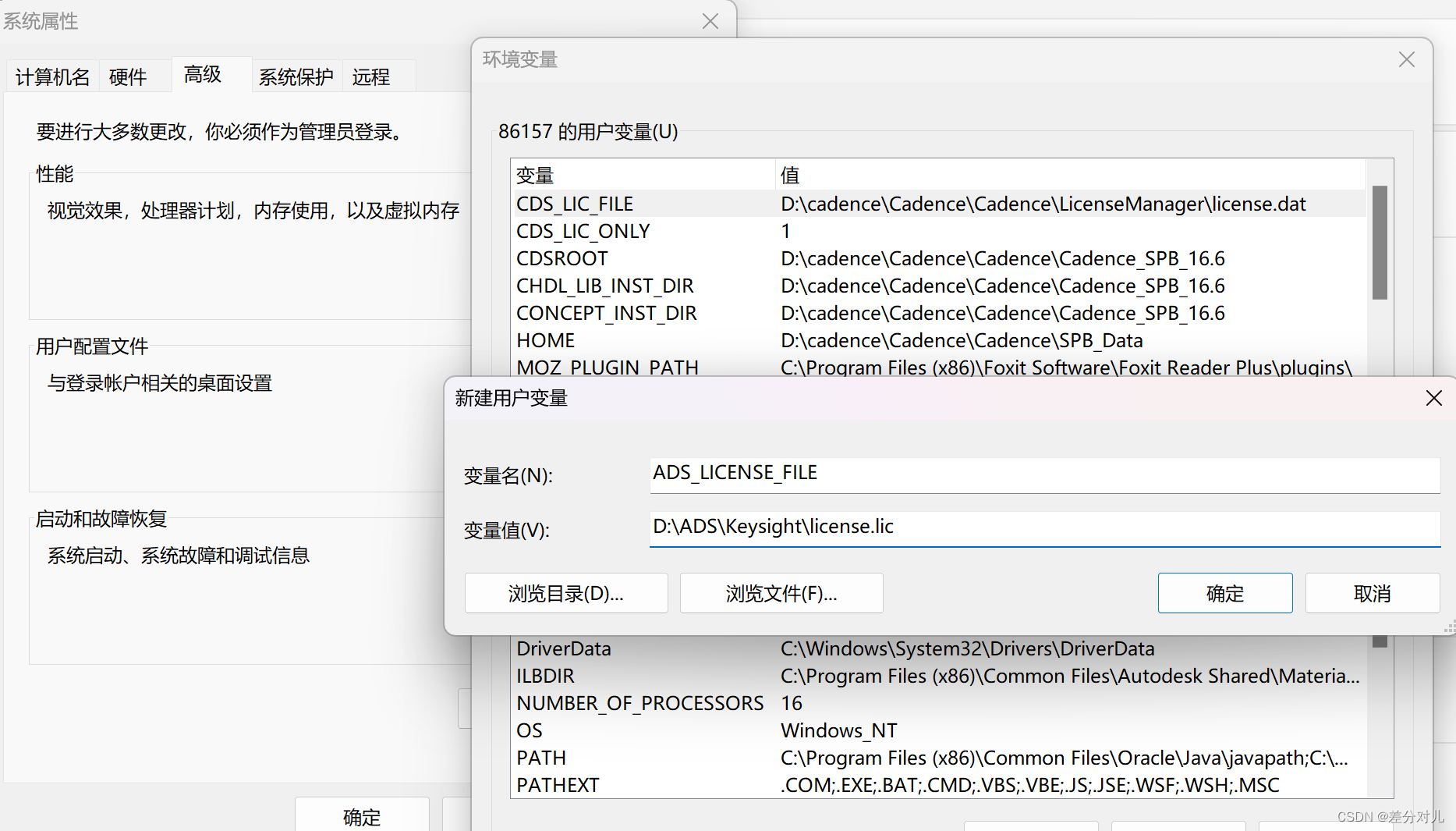Select the CONCEPT_INST_DIR variable row

click(x=940, y=313)
